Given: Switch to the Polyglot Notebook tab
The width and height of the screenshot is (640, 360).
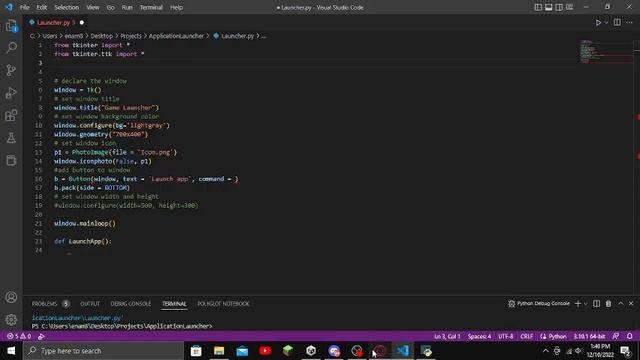Looking at the screenshot, I should point(223,304).
